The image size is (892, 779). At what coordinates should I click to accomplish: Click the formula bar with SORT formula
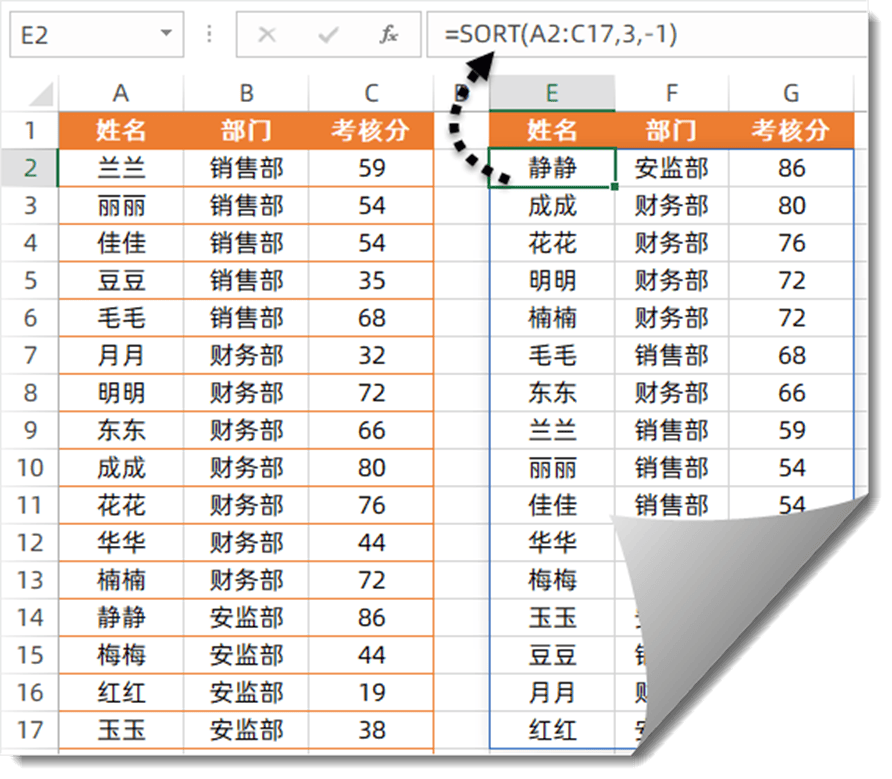pos(647,35)
